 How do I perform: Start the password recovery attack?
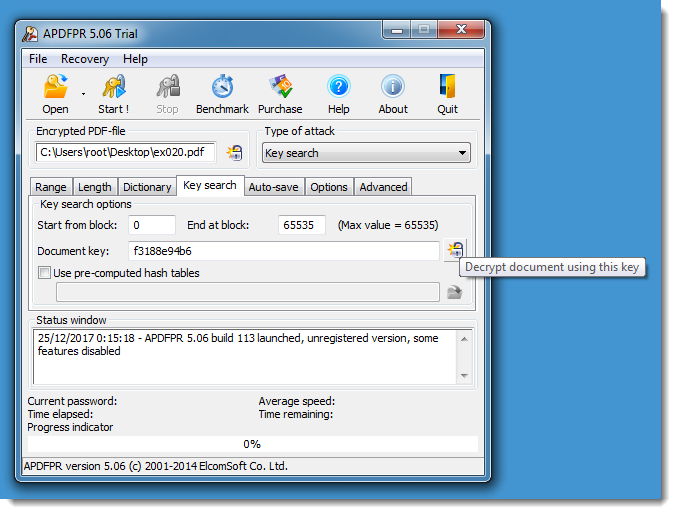pyautogui.click(x=113, y=87)
